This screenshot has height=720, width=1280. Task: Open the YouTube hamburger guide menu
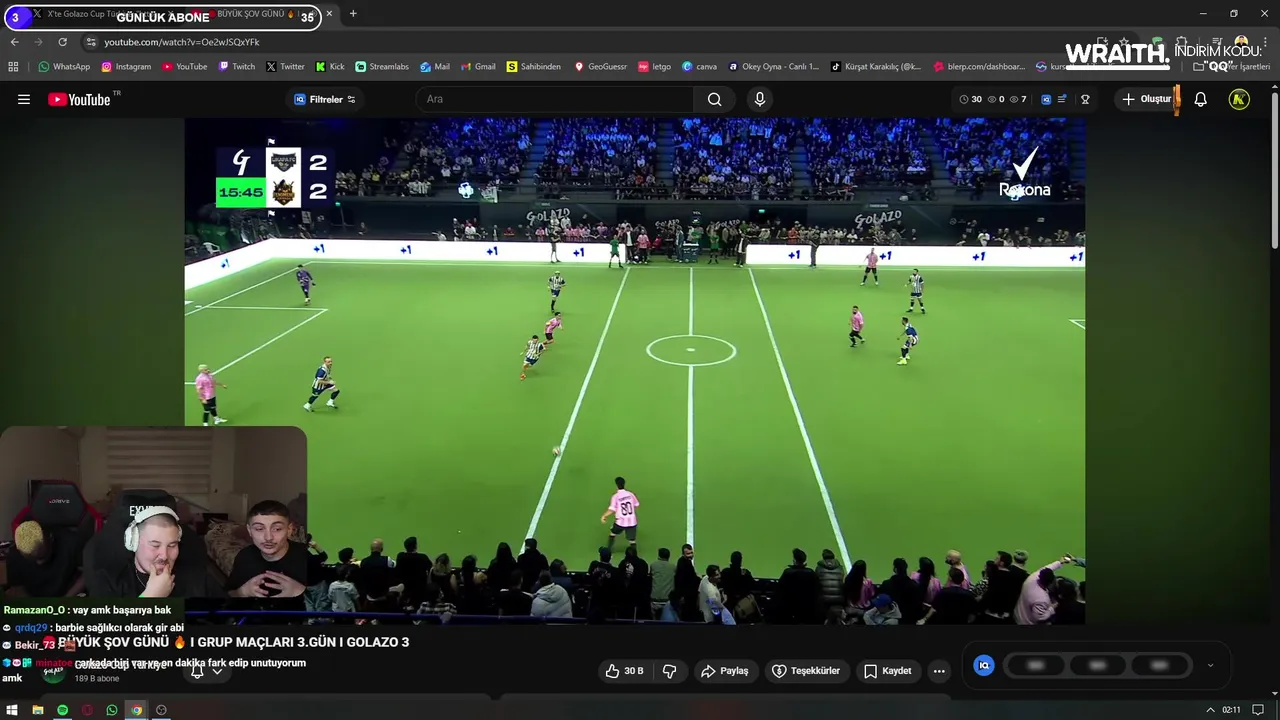coord(24,99)
